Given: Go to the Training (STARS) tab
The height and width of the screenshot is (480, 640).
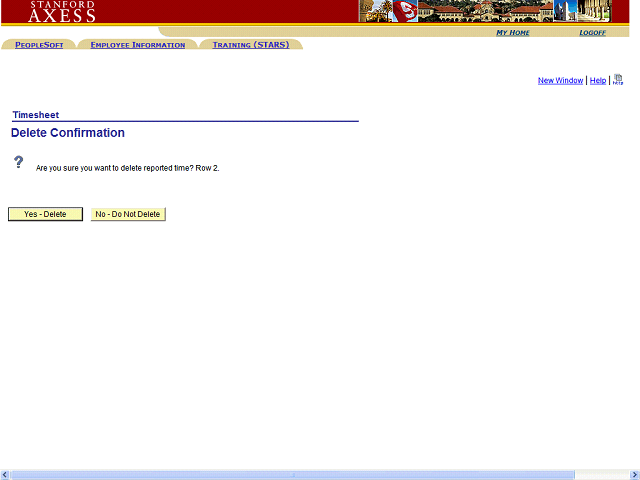Looking at the screenshot, I should tap(250, 45).
